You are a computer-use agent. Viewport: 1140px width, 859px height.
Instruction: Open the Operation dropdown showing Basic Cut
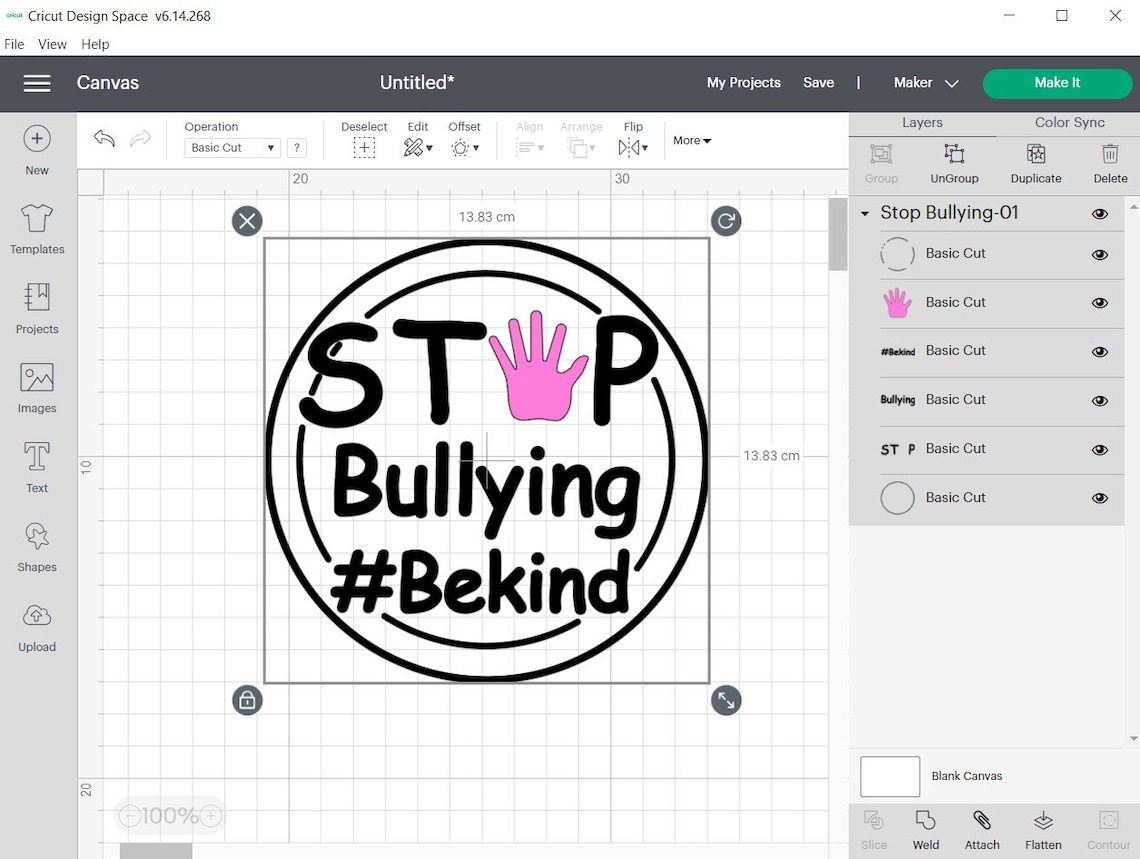[x=231, y=147]
